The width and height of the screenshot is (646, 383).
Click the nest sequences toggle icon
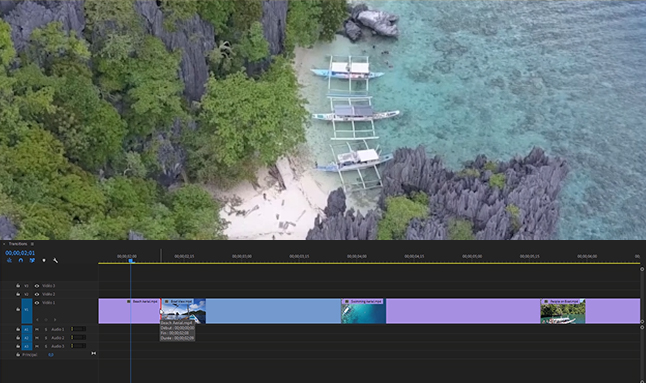9,260
